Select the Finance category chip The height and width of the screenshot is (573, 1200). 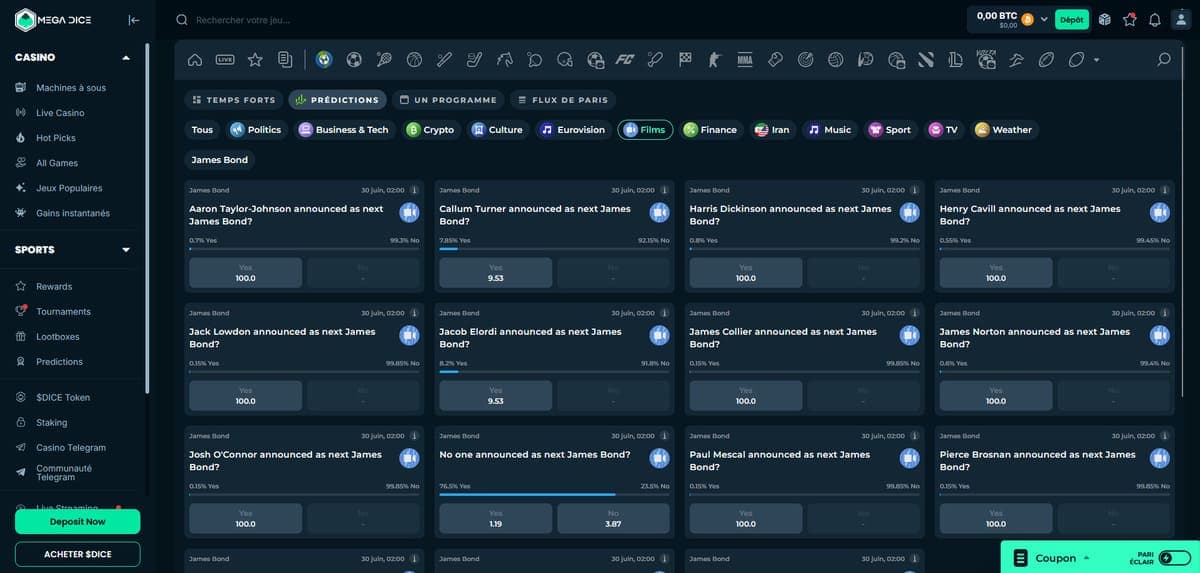tap(710, 130)
